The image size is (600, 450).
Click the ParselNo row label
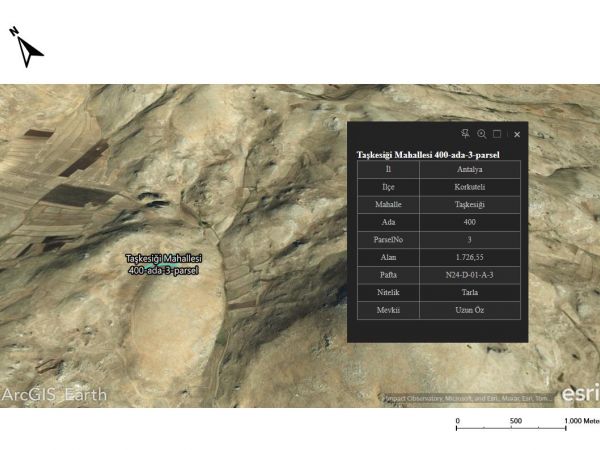click(x=388, y=240)
